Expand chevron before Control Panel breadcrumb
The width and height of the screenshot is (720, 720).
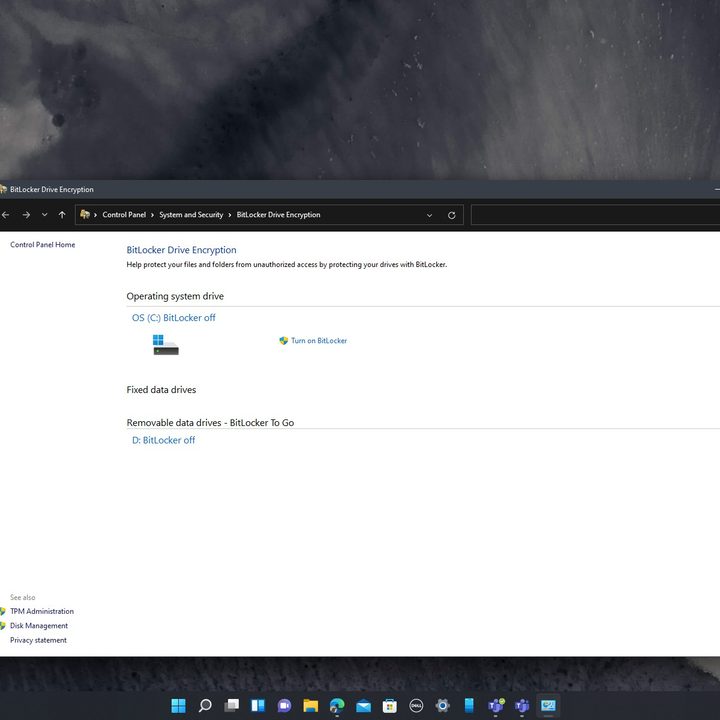(95, 215)
